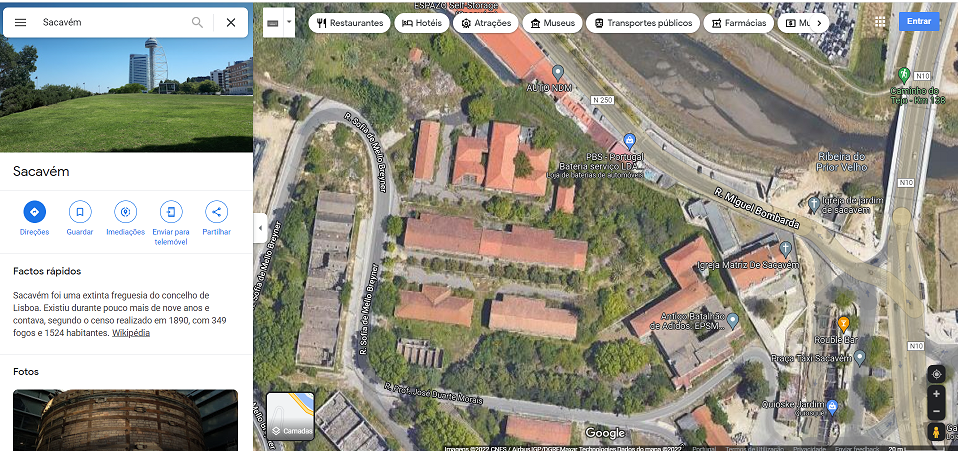The width and height of the screenshot is (958, 451).
Task: Toggle the Camadas layers map view
Action: coord(291,416)
